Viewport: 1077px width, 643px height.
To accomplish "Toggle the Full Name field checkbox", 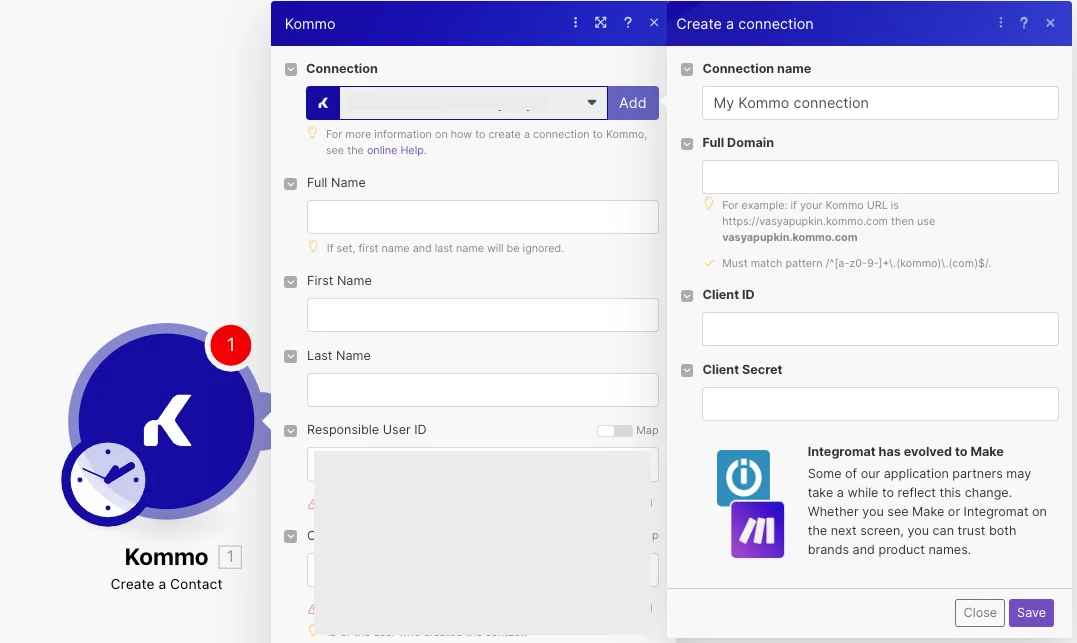I will tap(291, 183).
